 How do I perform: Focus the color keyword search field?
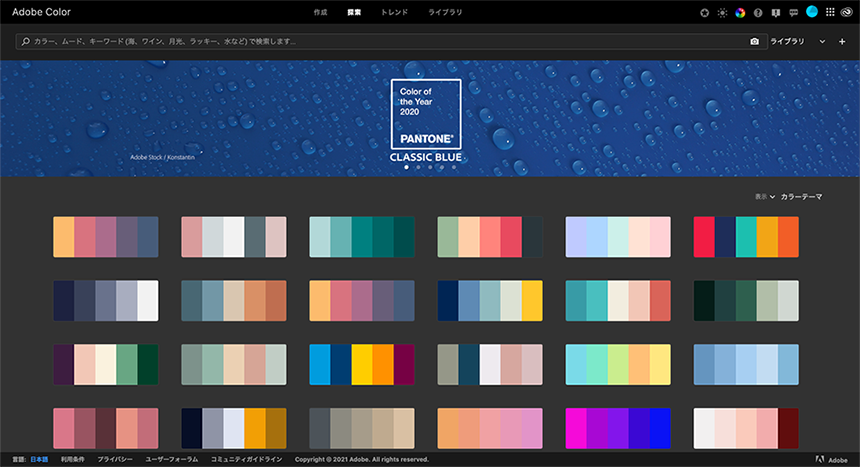tap(392, 41)
